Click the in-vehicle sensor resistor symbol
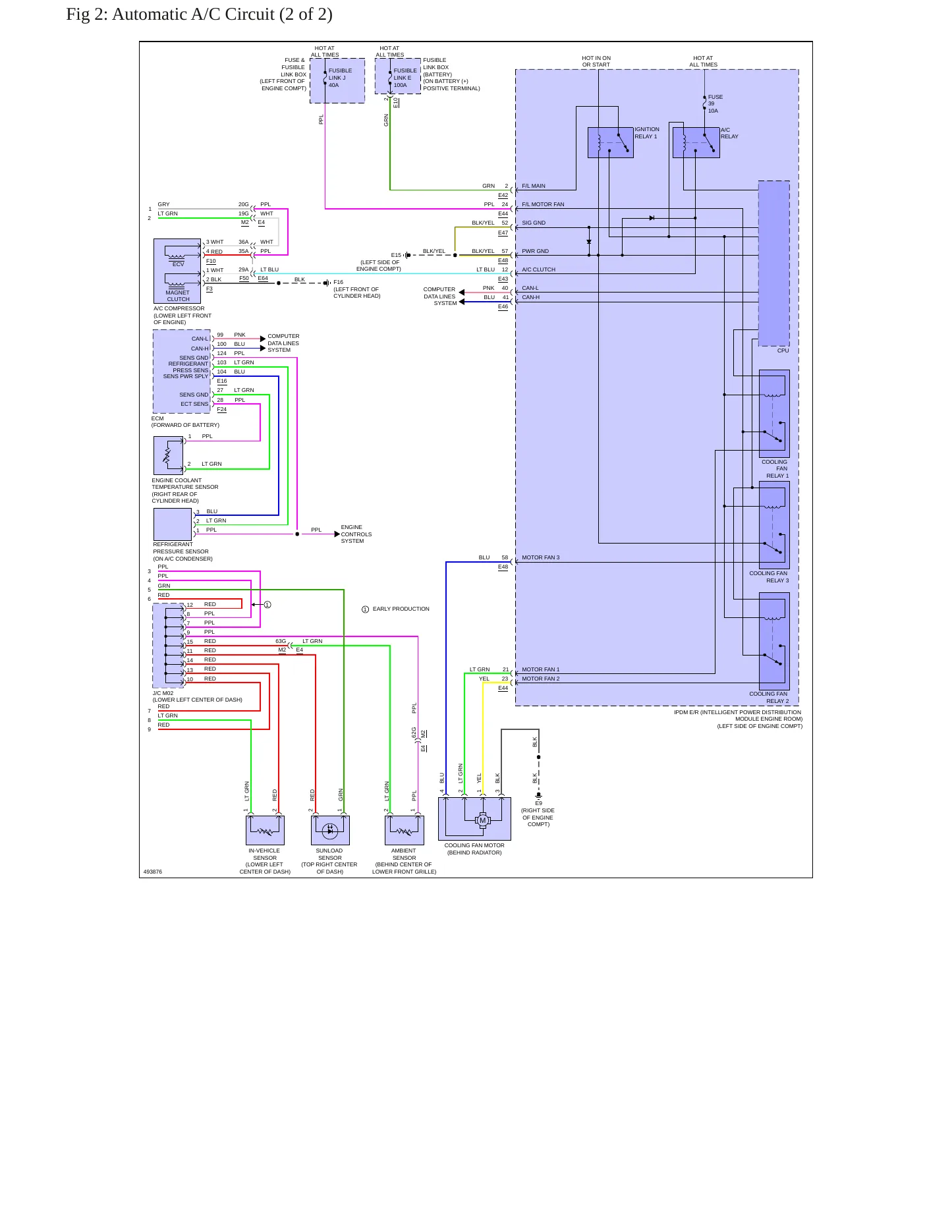 point(265,831)
